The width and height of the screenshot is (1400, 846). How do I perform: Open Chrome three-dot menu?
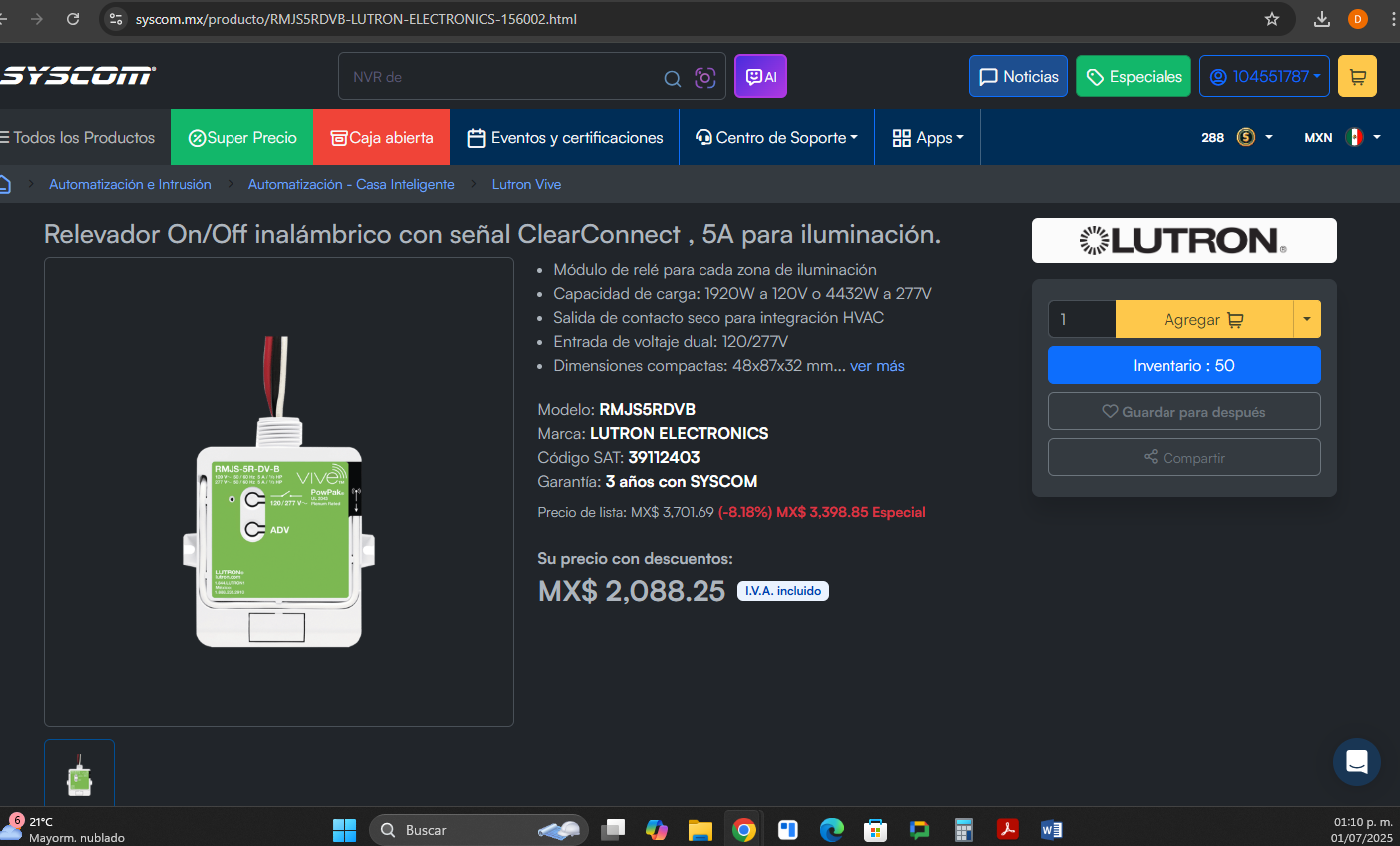click(x=1392, y=19)
